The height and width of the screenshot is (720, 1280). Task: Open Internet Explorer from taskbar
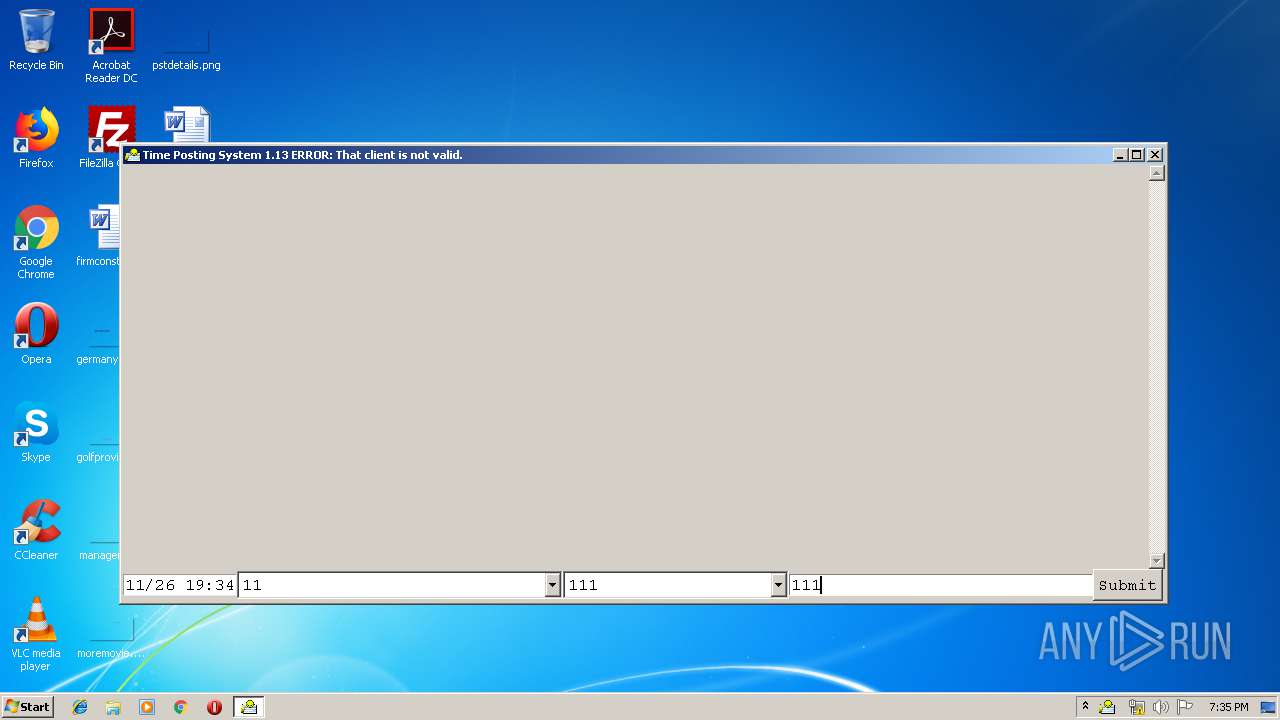coord(80,707)
